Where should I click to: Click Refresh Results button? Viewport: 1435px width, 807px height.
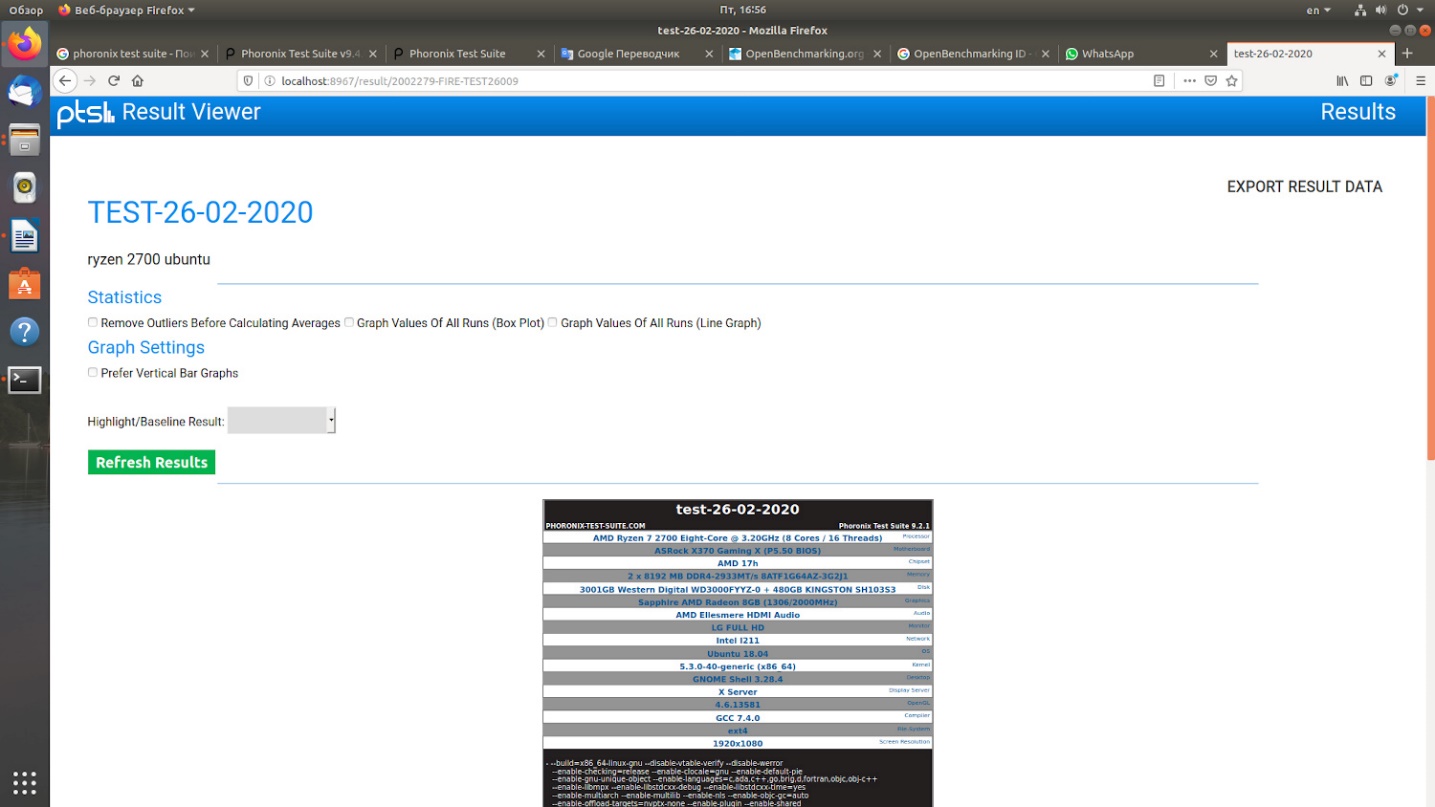[151, 462]
